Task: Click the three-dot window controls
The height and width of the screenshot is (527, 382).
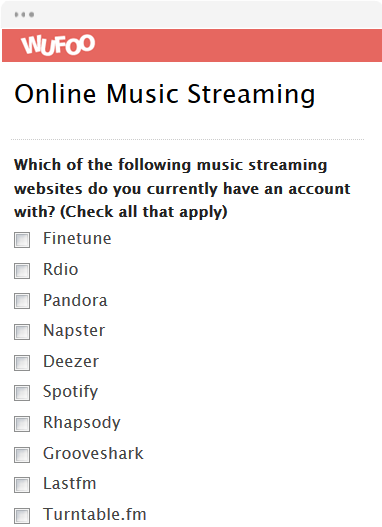Action: click(x=24, y=14)
